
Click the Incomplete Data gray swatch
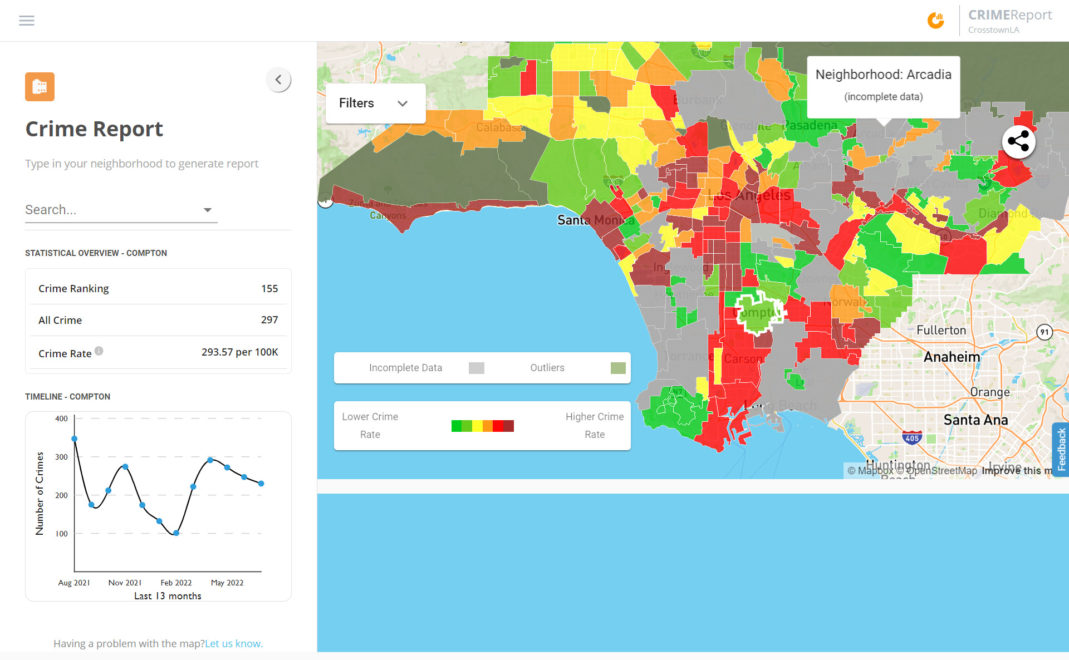476,368
